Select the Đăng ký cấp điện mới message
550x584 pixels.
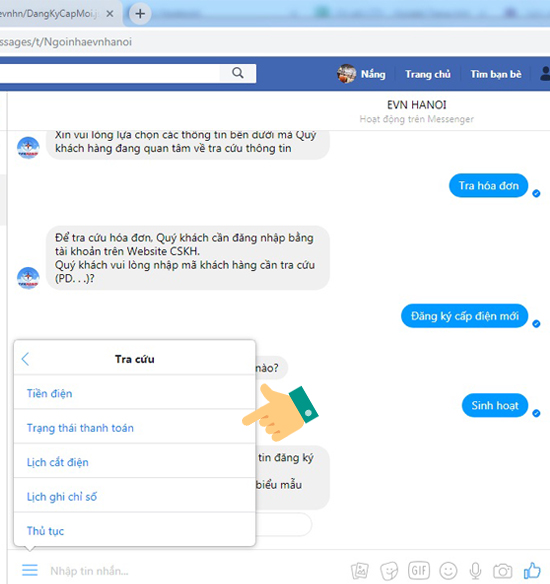(x=464, y=316)
